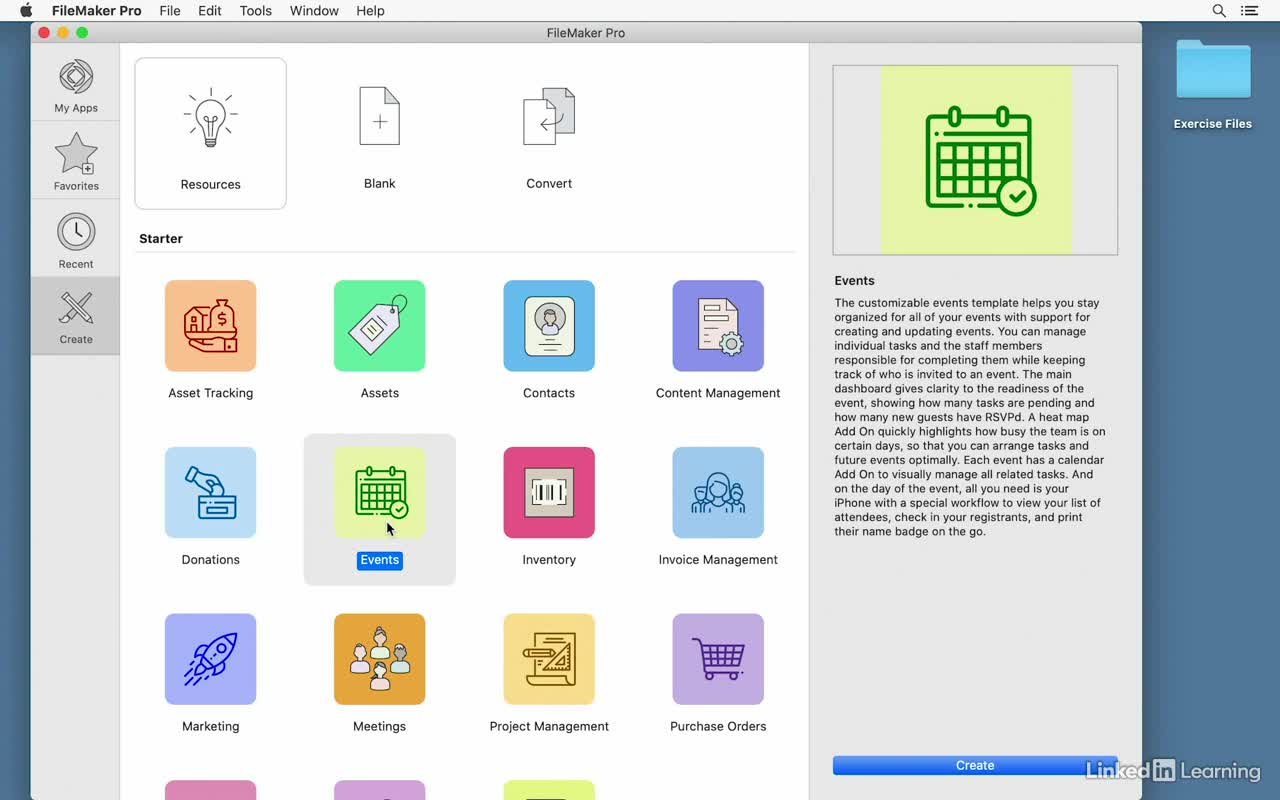
Task: Click the highlighted Events label
Action: (380, 560)
